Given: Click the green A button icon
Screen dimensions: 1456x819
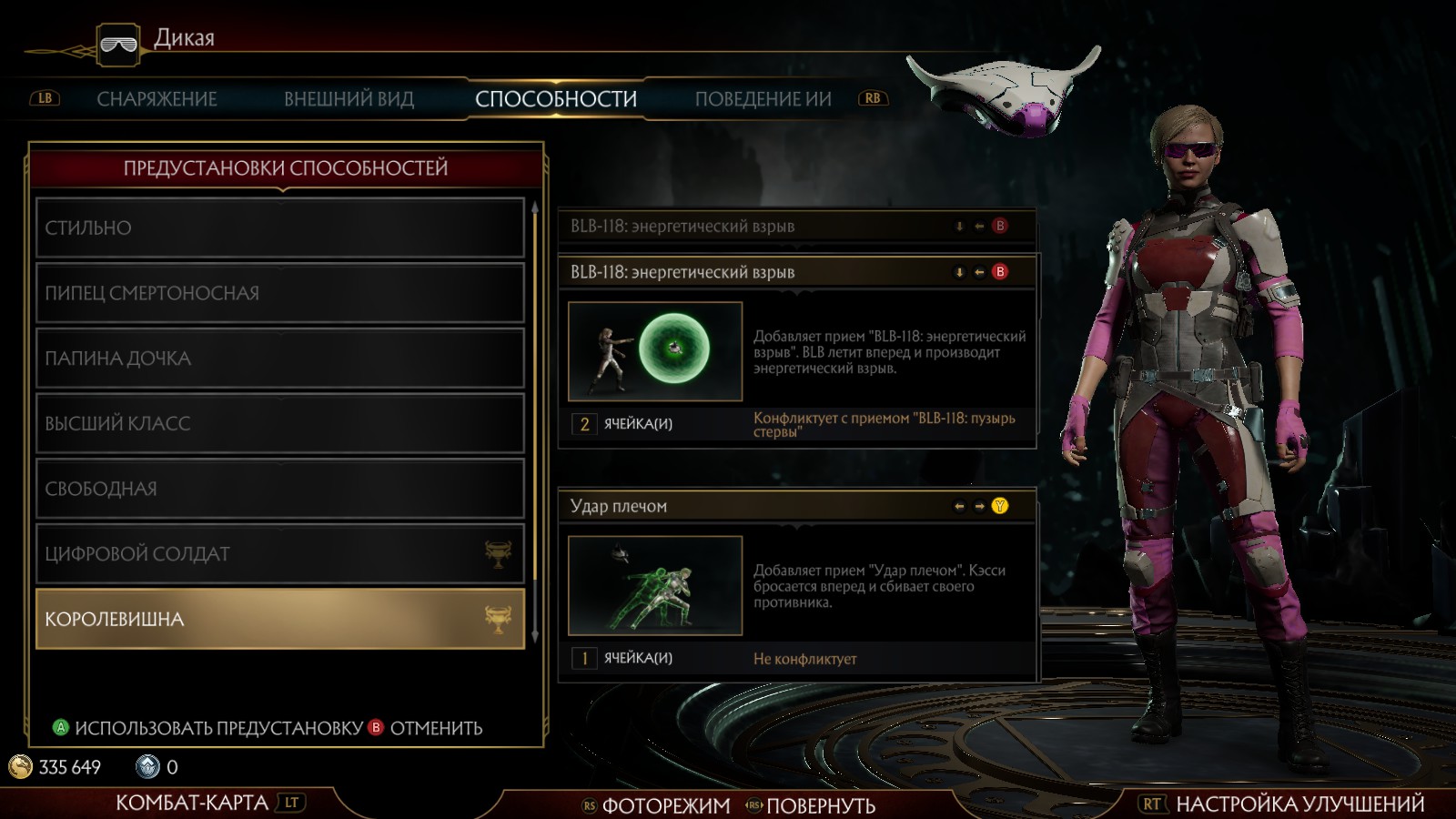Looking at the screenshot, I should [x=61, y=727].
